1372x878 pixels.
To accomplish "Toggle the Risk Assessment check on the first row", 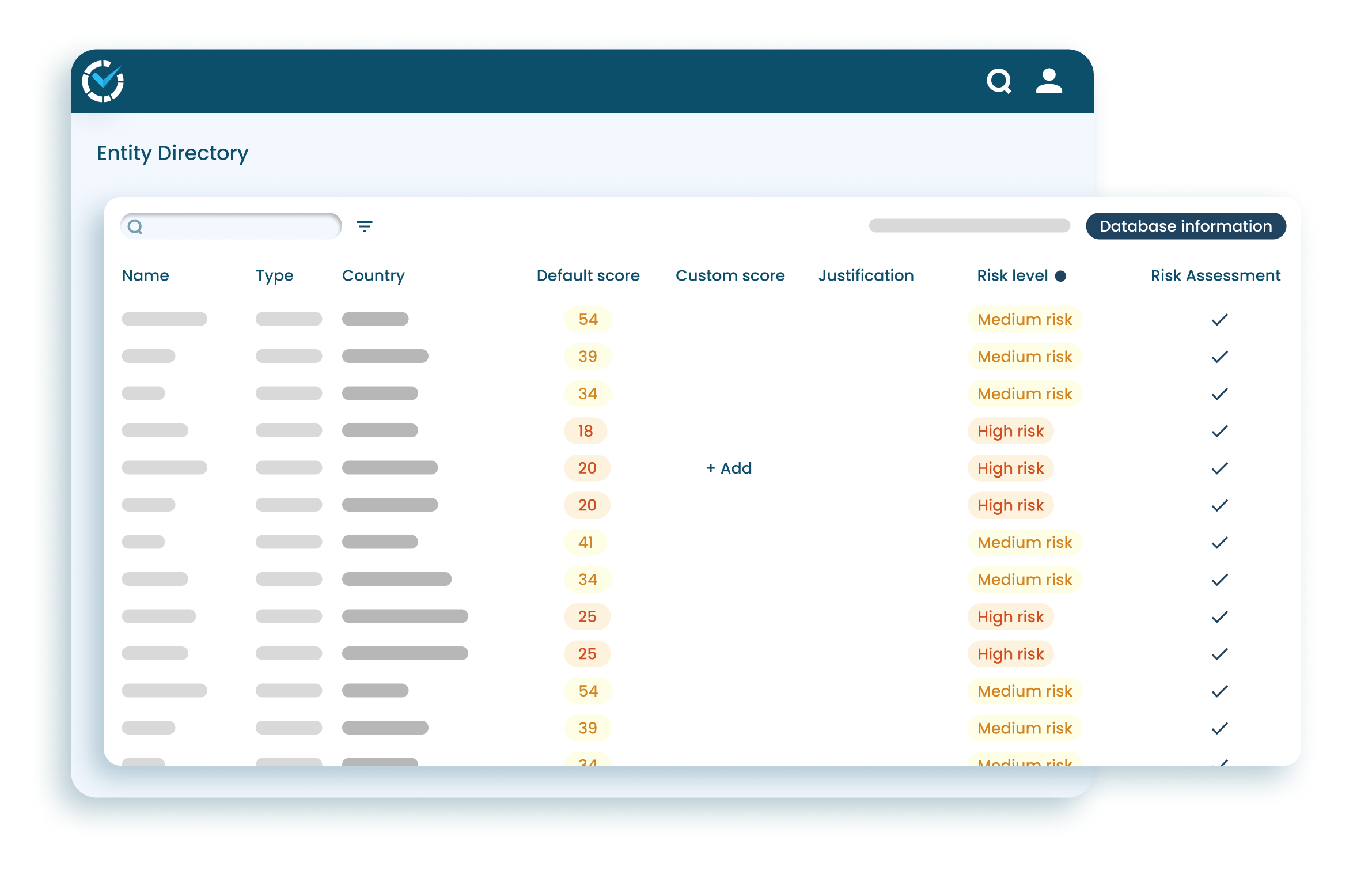I will [x=1219, y=319].
